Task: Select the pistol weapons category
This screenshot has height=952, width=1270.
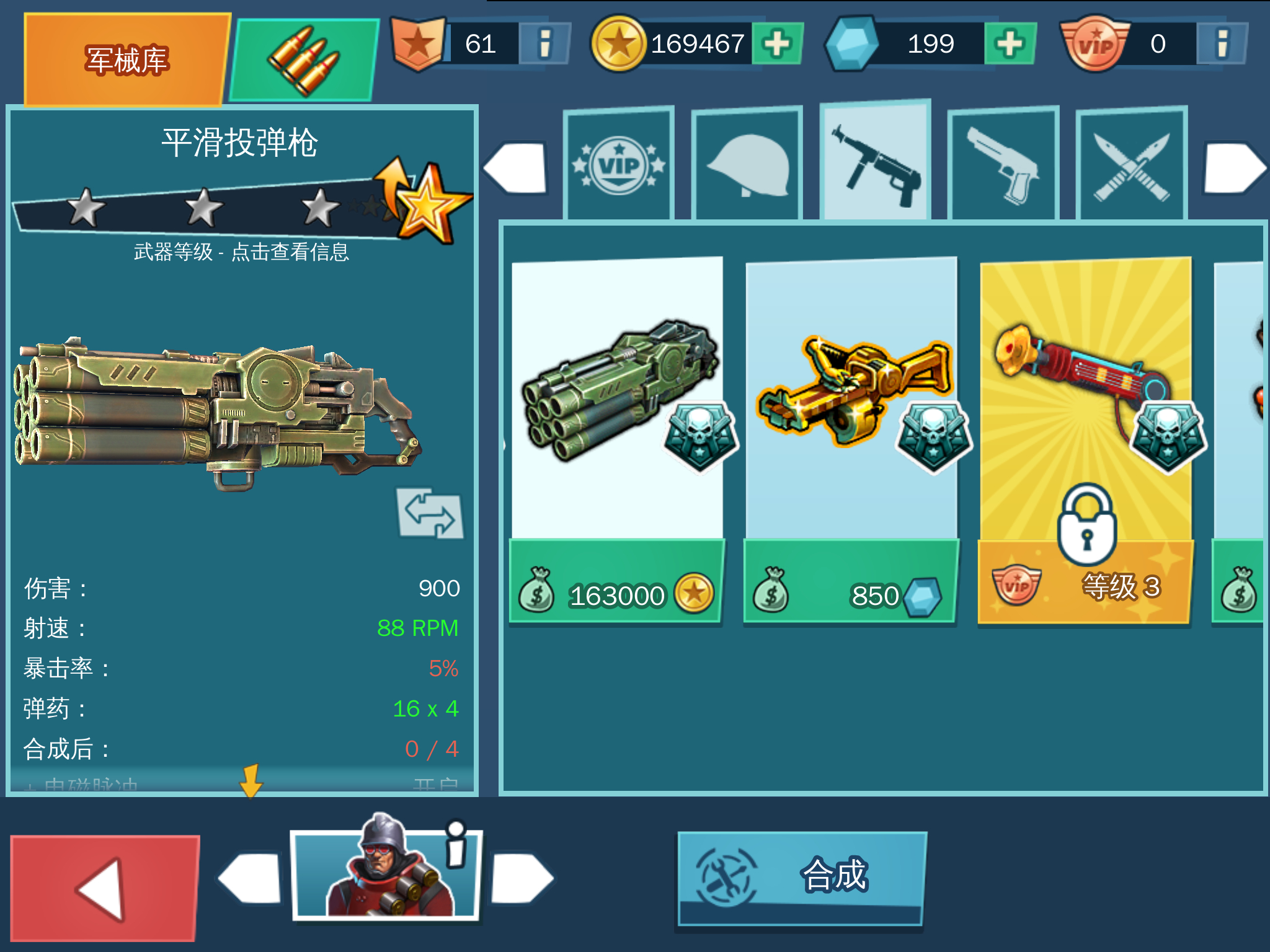Action: 1003,165
